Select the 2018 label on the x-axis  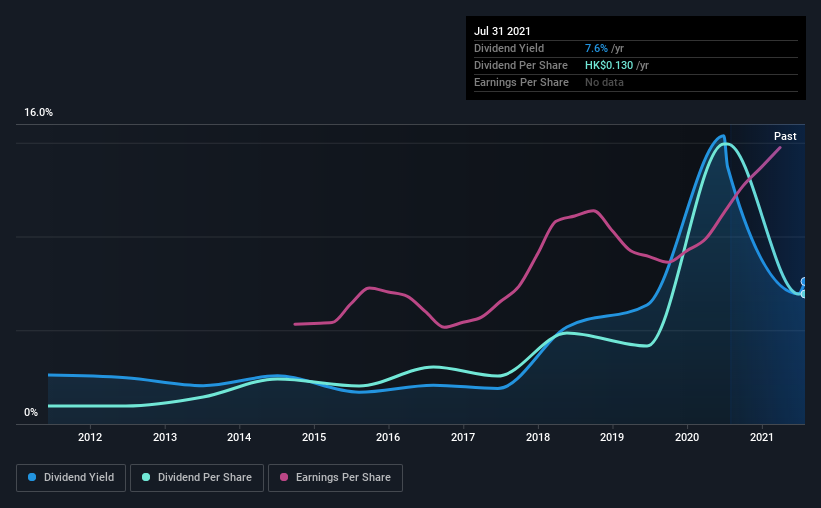(x=538, y=437)
